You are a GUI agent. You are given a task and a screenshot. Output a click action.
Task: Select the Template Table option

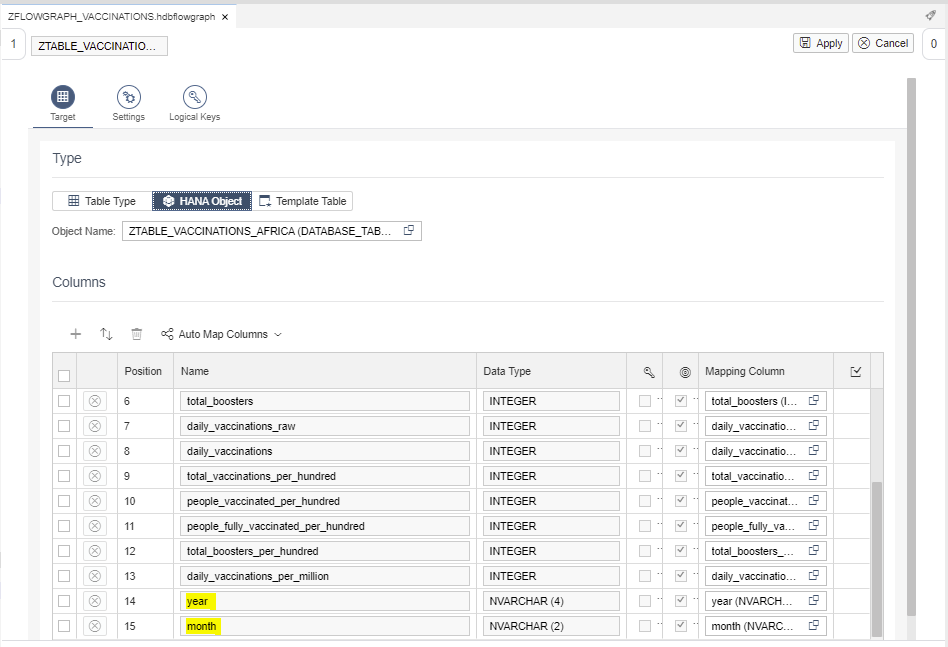pos(302,201)
